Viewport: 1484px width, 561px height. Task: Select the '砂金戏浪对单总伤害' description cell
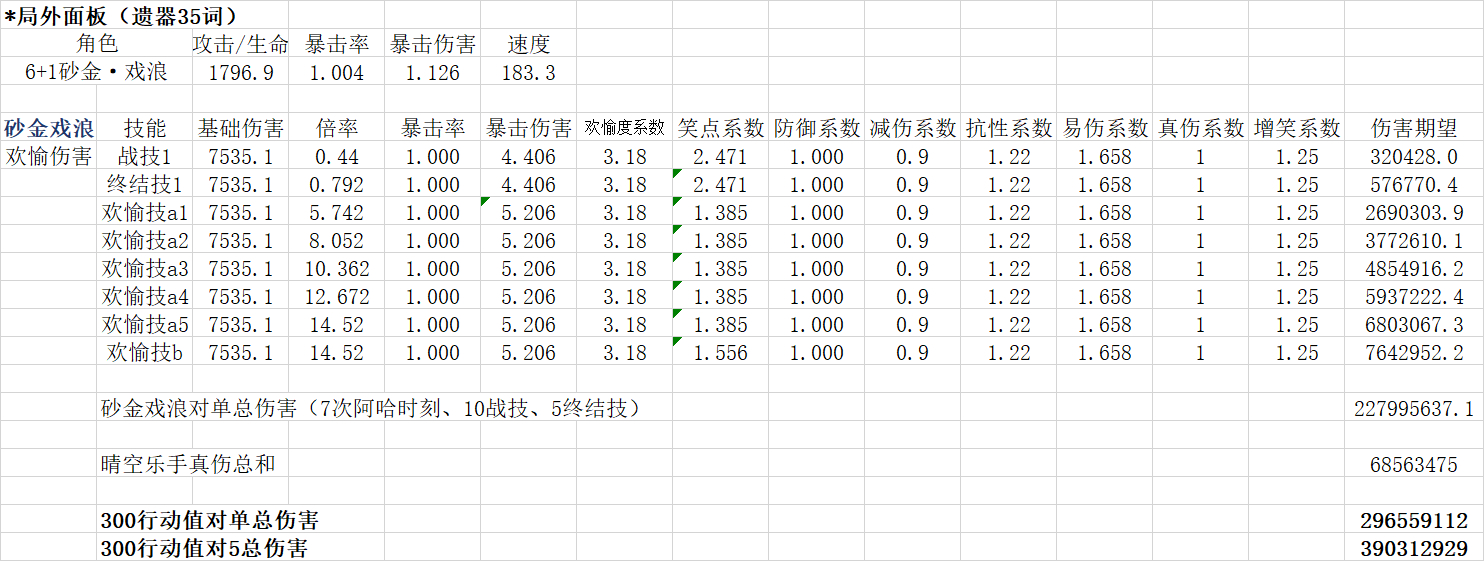pos(371,408)
